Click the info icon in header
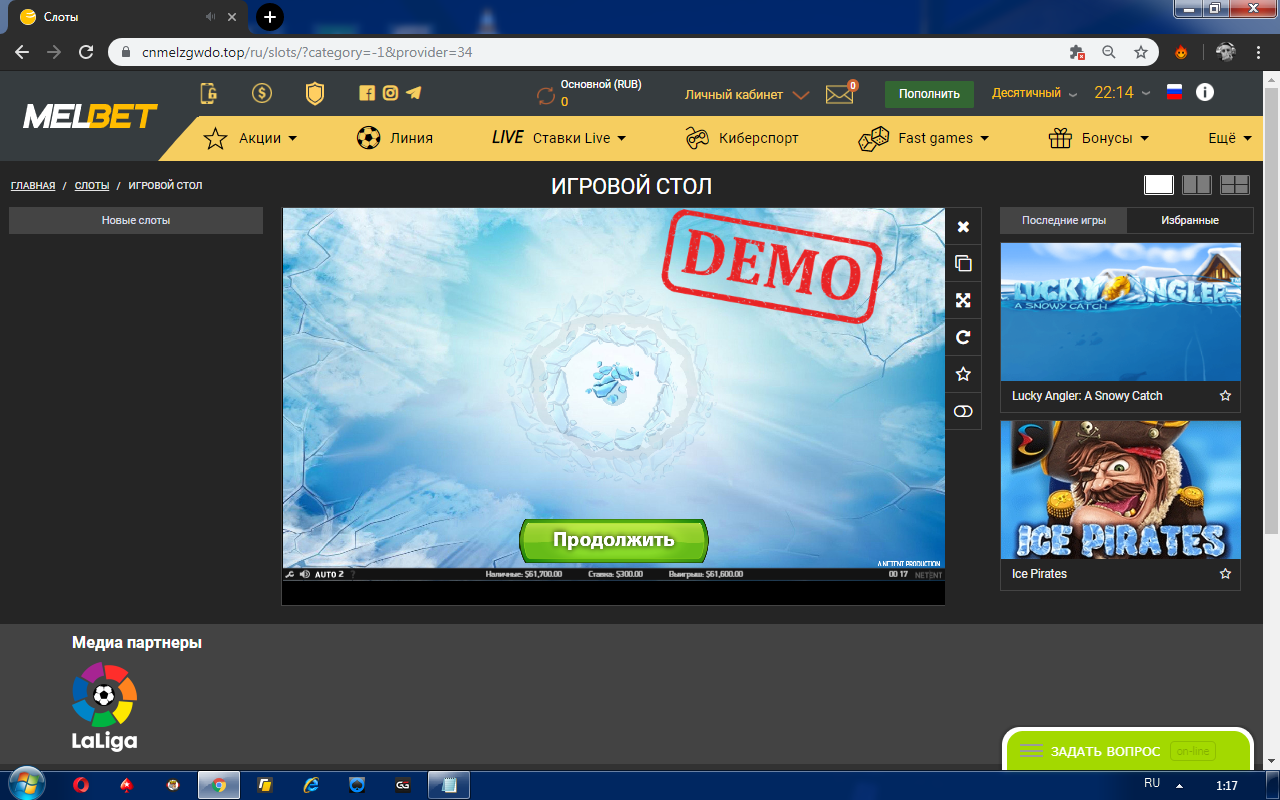Image resolution: width=1280 pixels, height=800 pixels. (1205, 92)
